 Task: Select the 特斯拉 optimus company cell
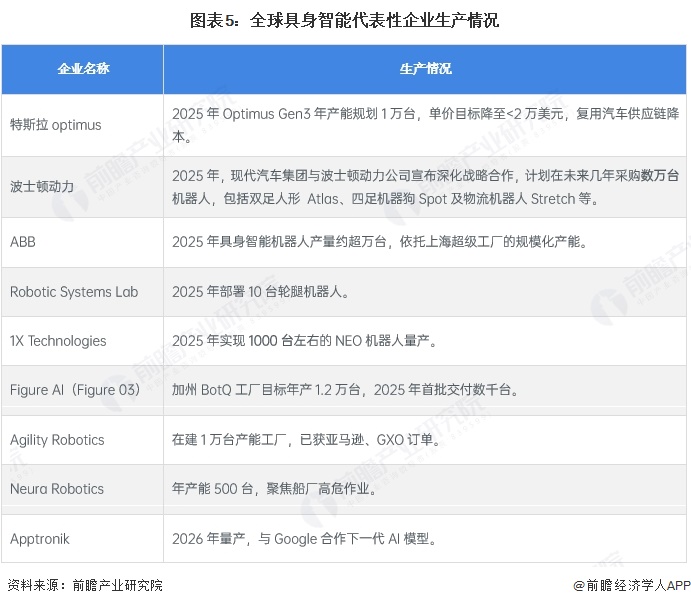click(x=82, y=125)
